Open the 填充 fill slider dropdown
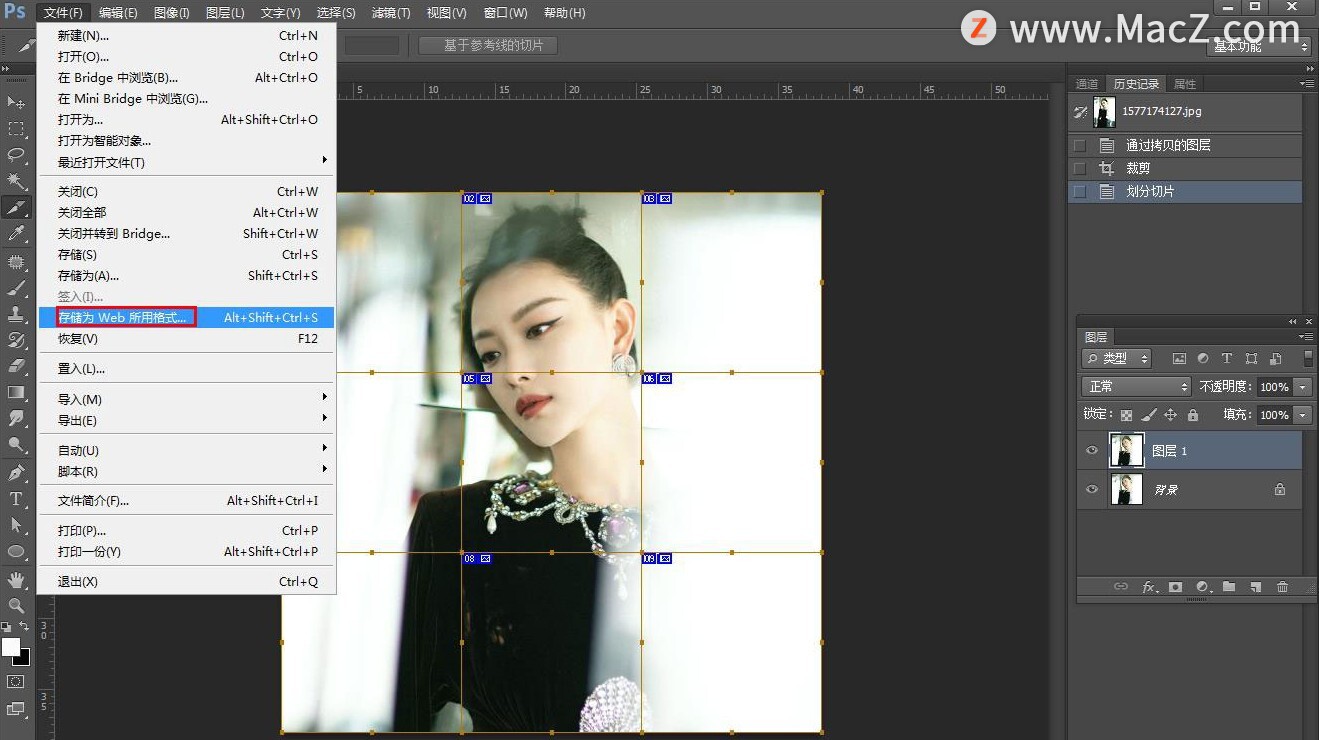 point(1302,414)
